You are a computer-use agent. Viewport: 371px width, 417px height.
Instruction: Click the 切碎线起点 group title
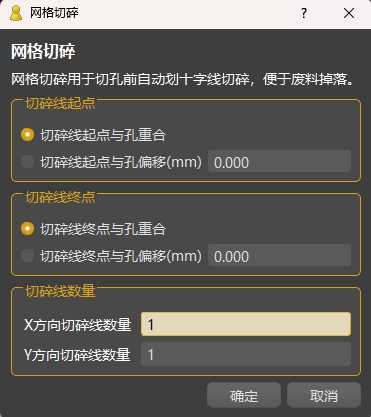60,103
